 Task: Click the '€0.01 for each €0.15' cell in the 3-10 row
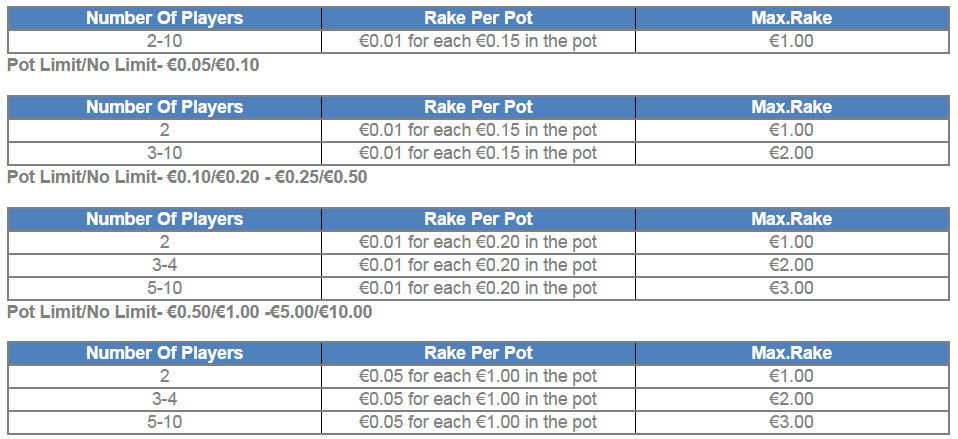click(x=478, y=153)
